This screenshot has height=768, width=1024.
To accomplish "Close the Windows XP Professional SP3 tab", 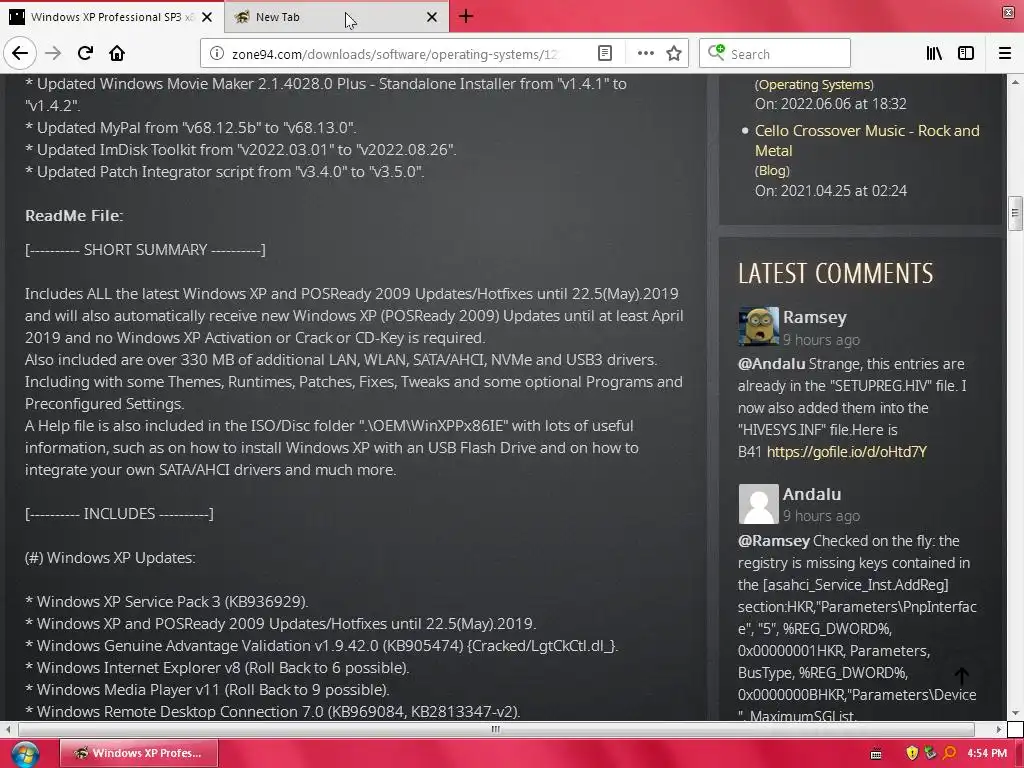I will click(207, 17).
